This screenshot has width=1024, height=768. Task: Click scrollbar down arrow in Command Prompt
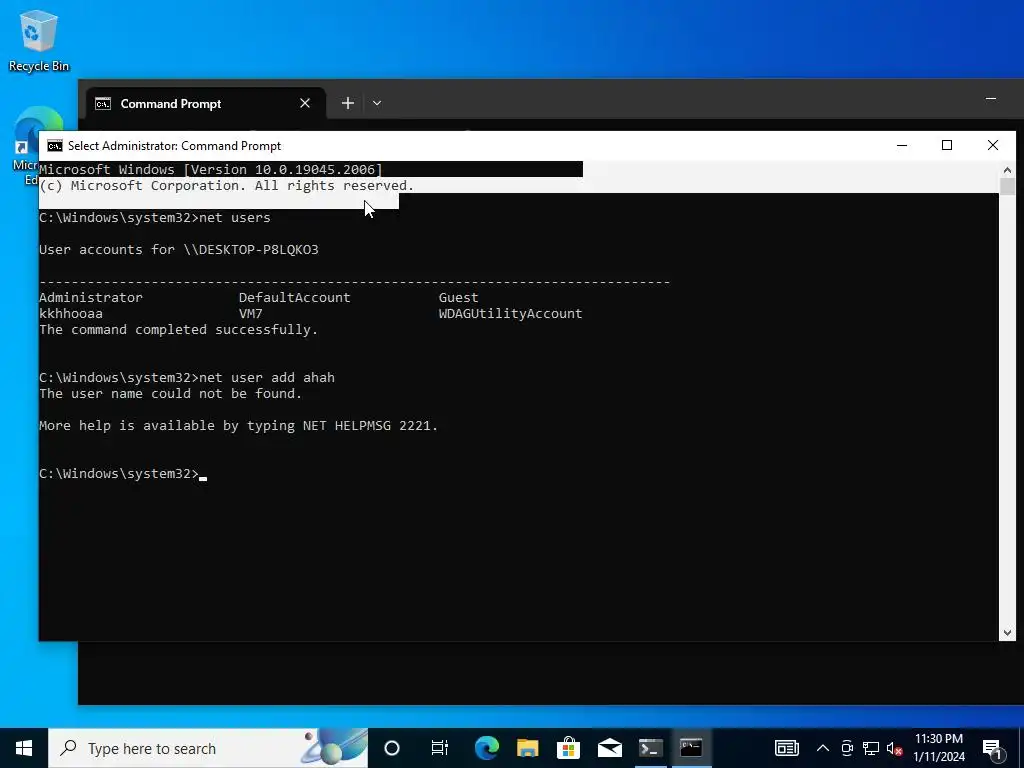(x=1007, y=632)
